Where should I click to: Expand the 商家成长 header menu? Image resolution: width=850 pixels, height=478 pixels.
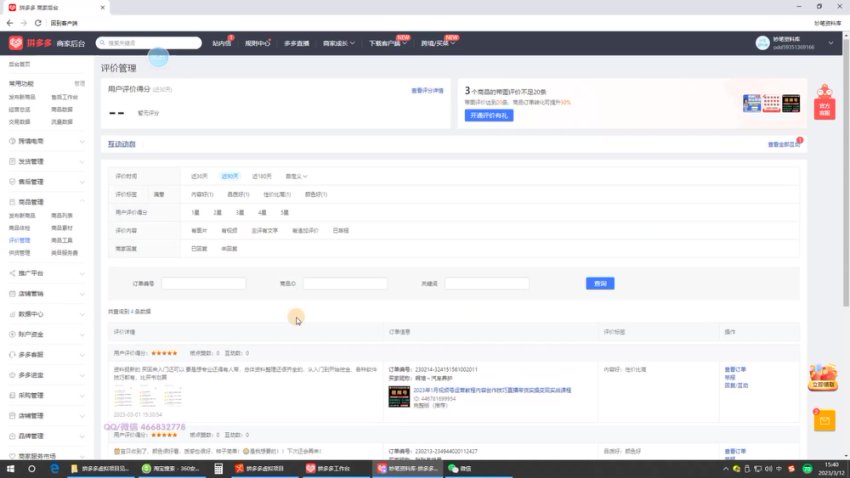point(338,43)
